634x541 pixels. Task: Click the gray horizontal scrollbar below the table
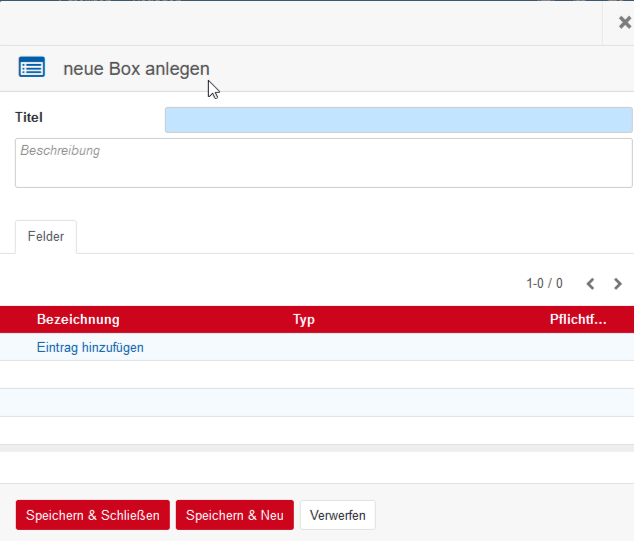coord(317,448)
